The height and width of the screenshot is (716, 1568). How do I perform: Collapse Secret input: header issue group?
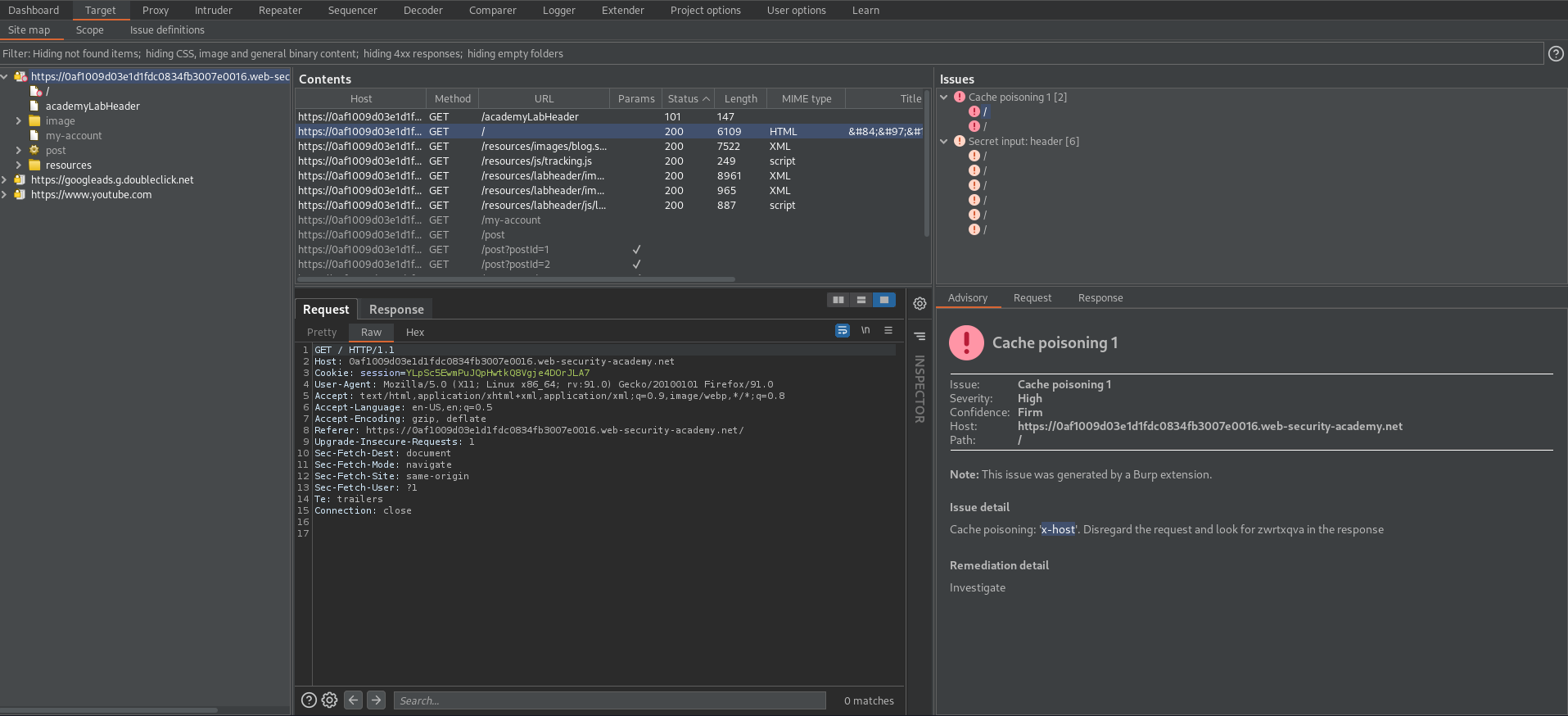click(x=944, y=142)
